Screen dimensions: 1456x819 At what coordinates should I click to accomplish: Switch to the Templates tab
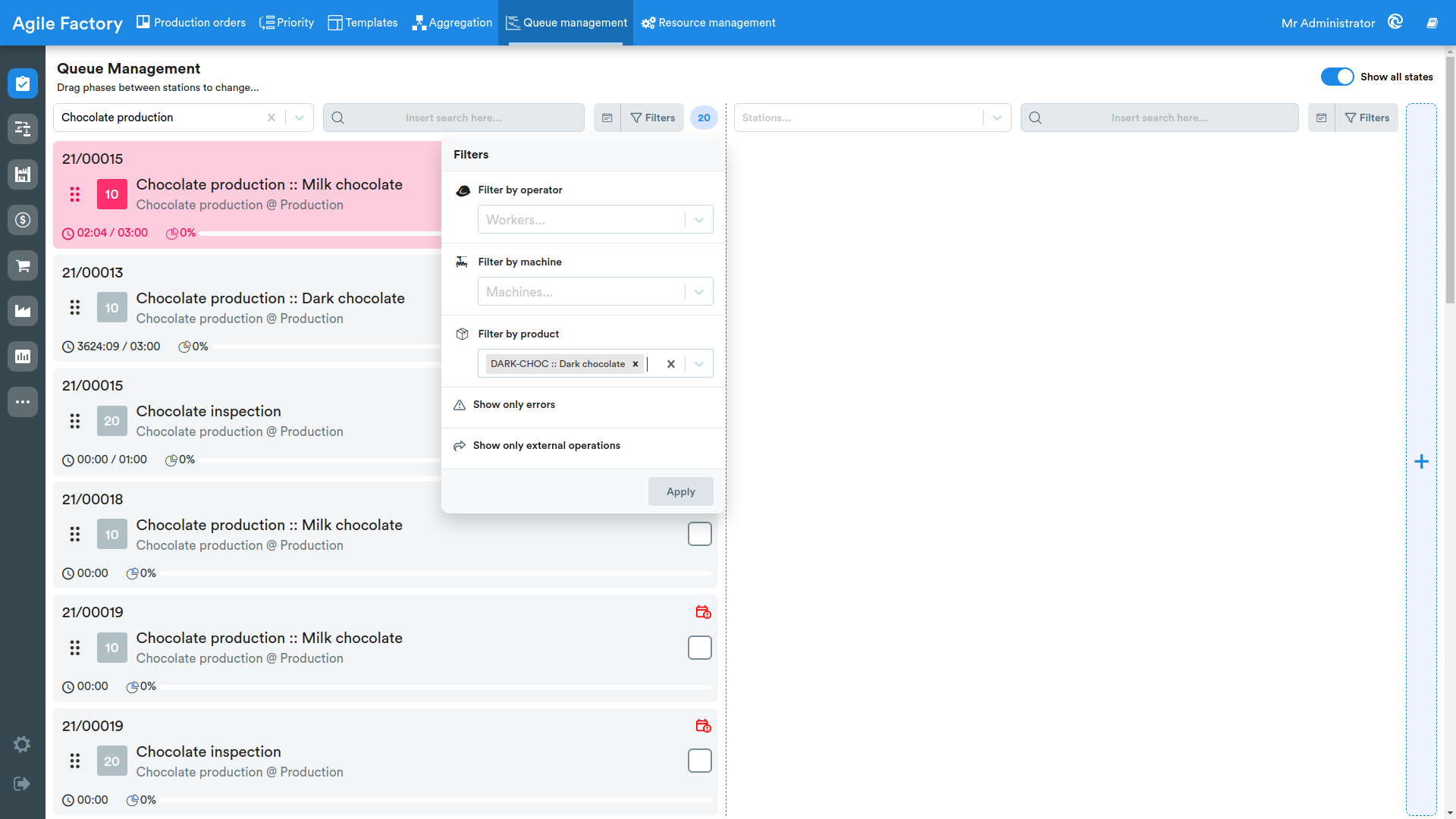pos(363,23)
